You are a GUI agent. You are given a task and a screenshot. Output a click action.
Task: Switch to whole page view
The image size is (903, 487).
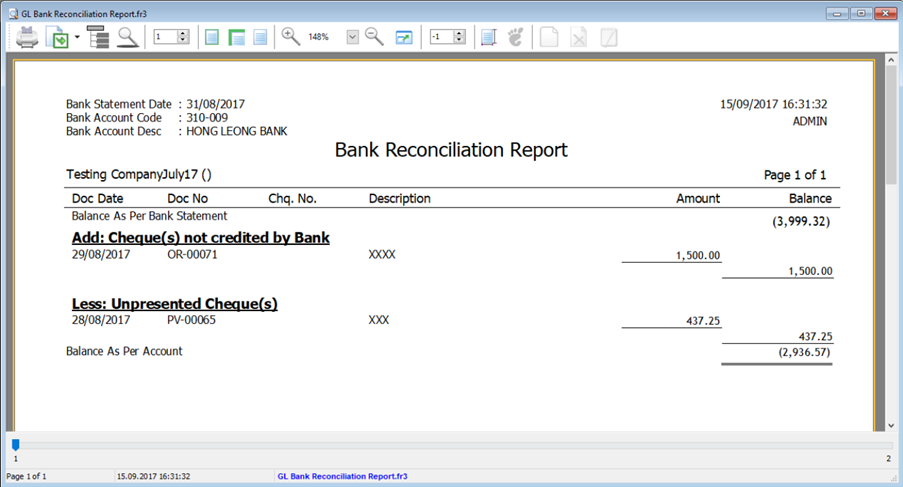coord(212,37)
